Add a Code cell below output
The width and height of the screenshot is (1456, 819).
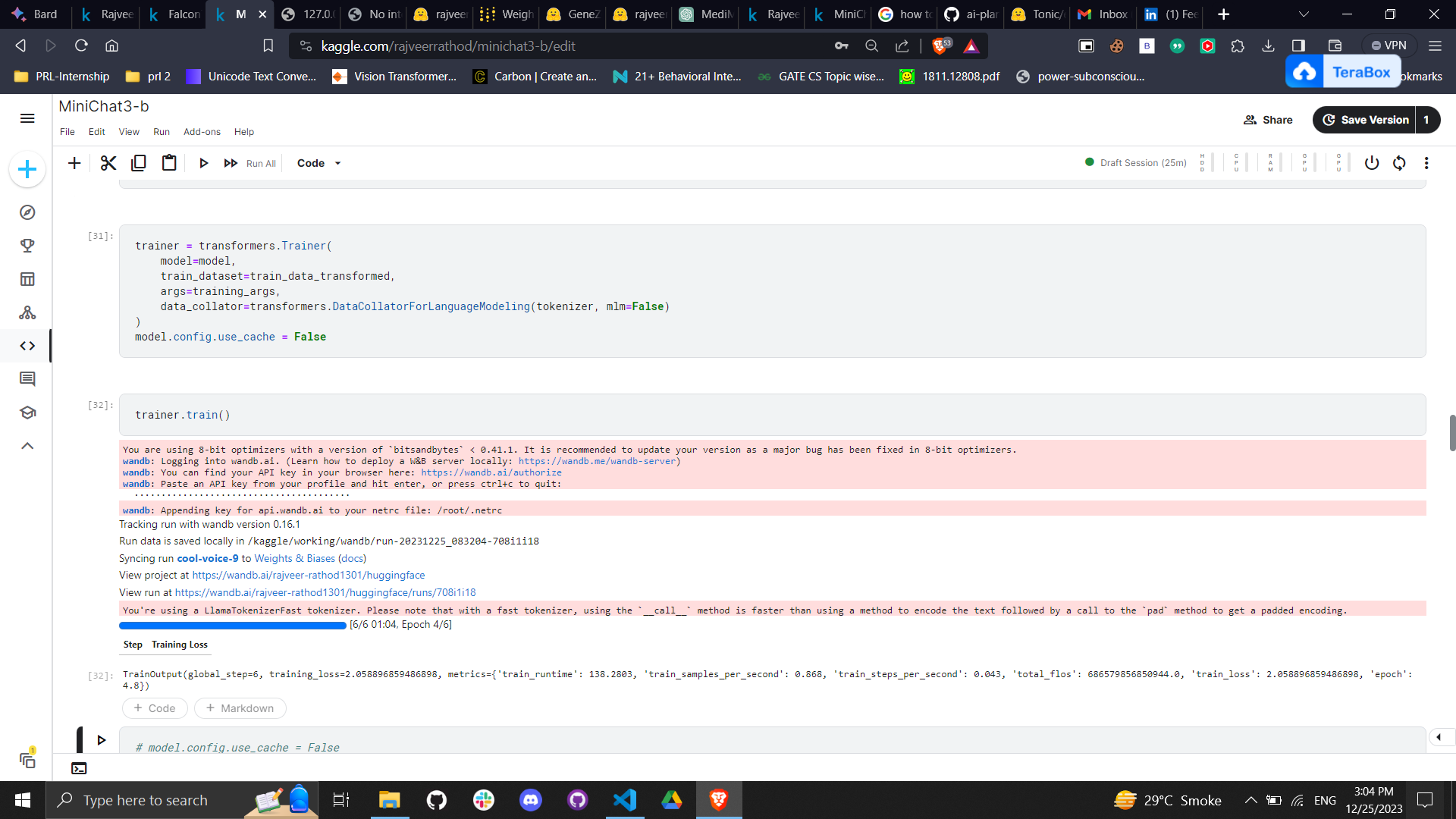(x=155, y=708)
